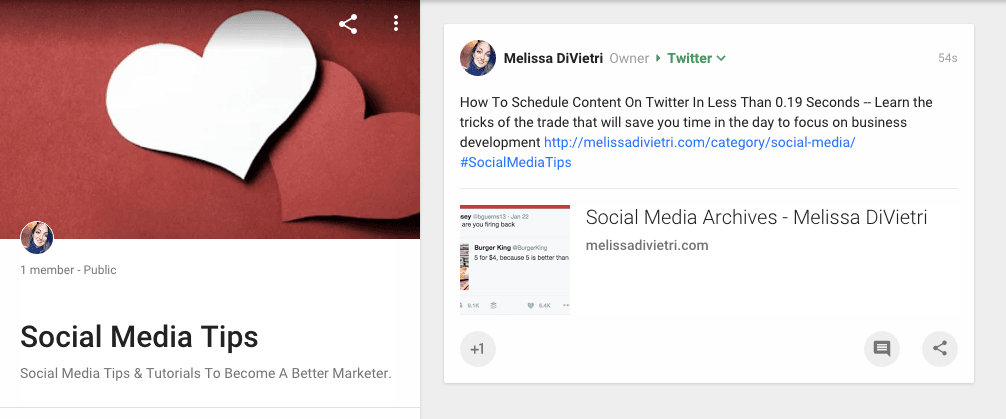Click the Social Media Archives preview title
This screenshot has width=1006, height=419.
tap(756, 217)
